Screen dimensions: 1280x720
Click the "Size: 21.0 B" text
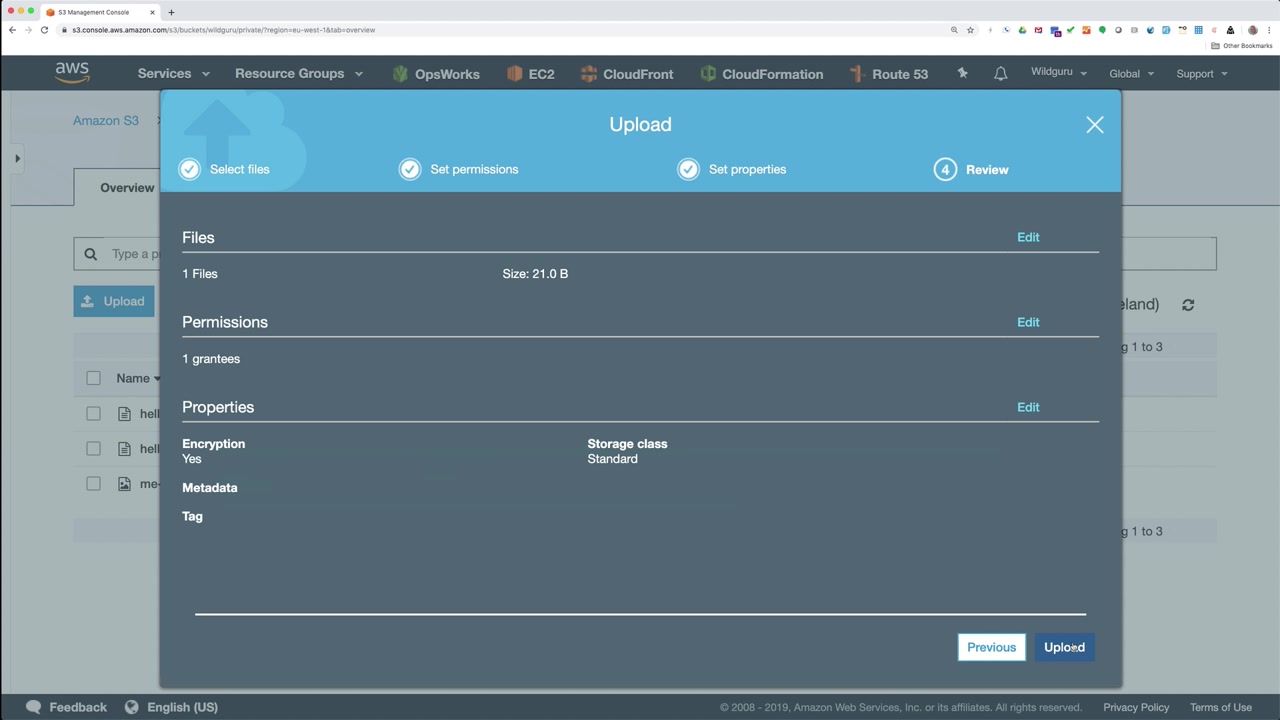[x=535, y=274]
